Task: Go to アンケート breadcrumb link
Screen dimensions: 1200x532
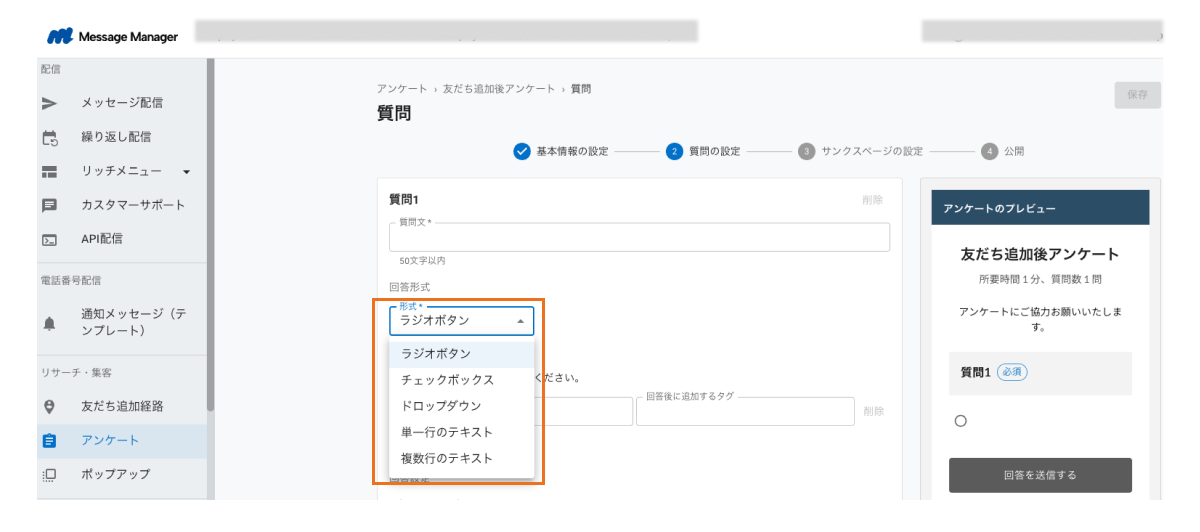Action: [402, 89]
